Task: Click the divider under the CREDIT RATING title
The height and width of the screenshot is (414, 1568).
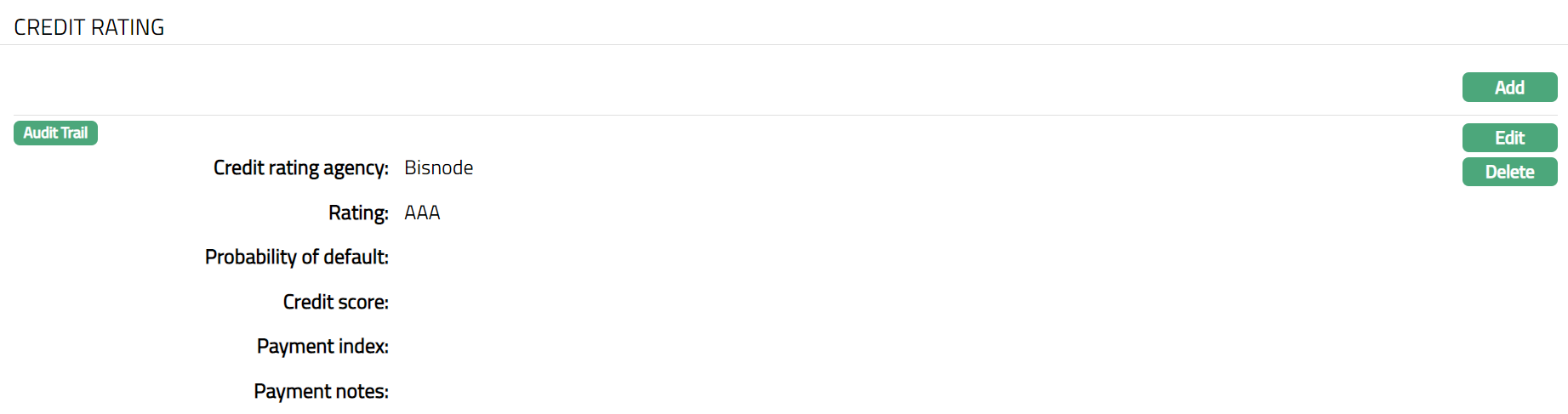Action: pyautogui.click(x=784, y=44)
